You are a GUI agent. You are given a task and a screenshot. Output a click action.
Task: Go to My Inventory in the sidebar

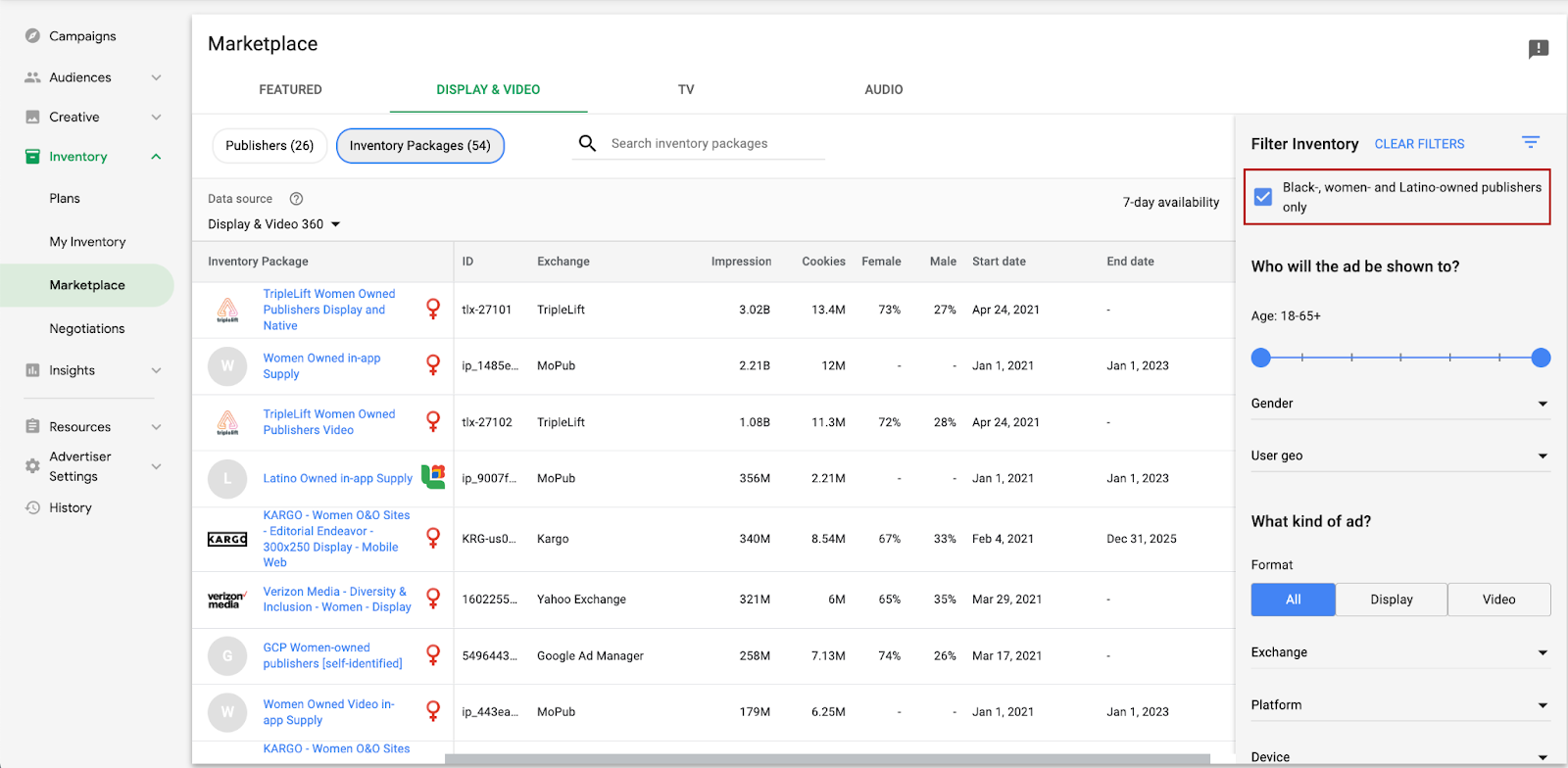(x=87, y=242)
